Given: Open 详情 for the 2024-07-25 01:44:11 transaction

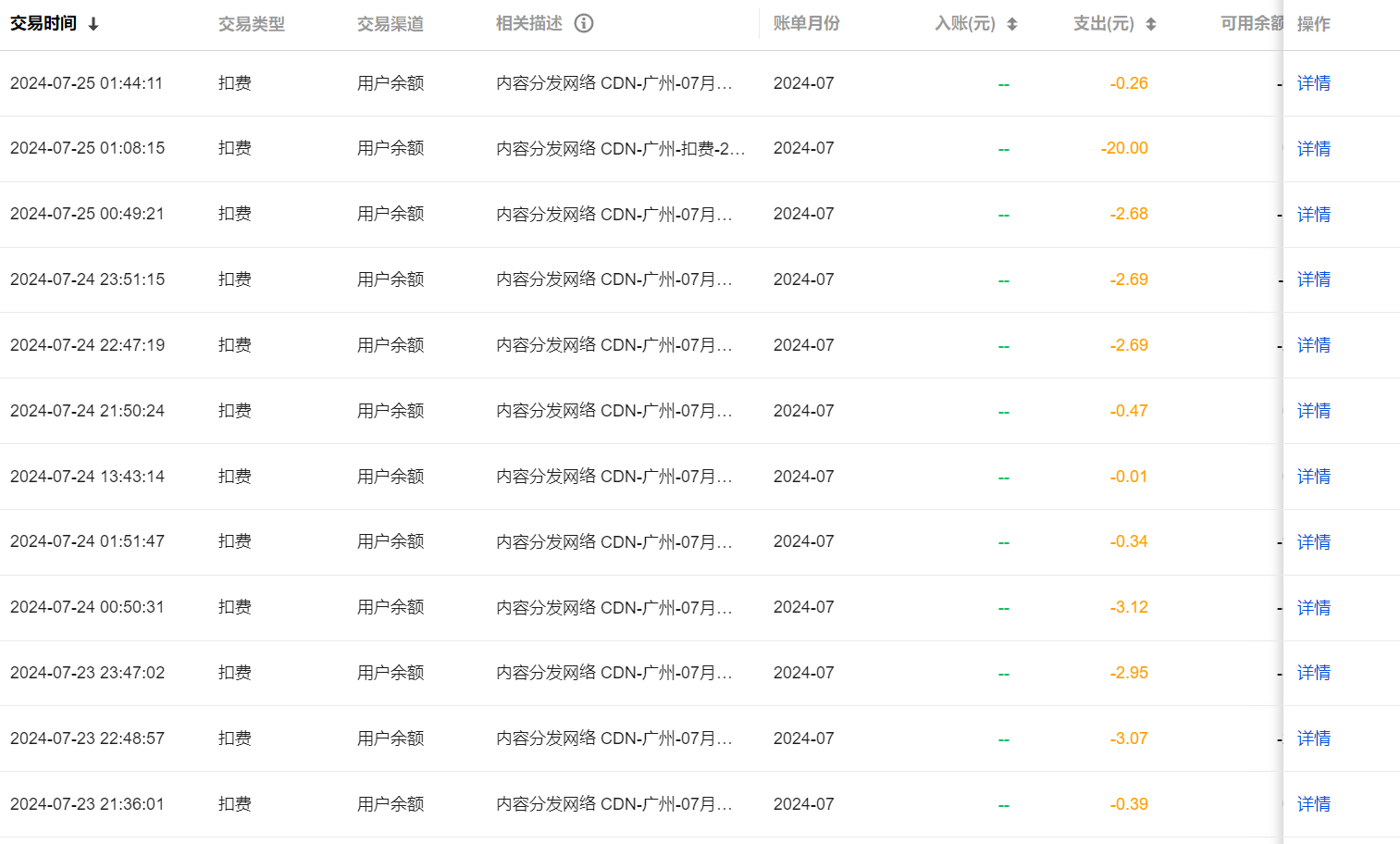Looking at the screenshot, I should click(x=1314, y=83).
